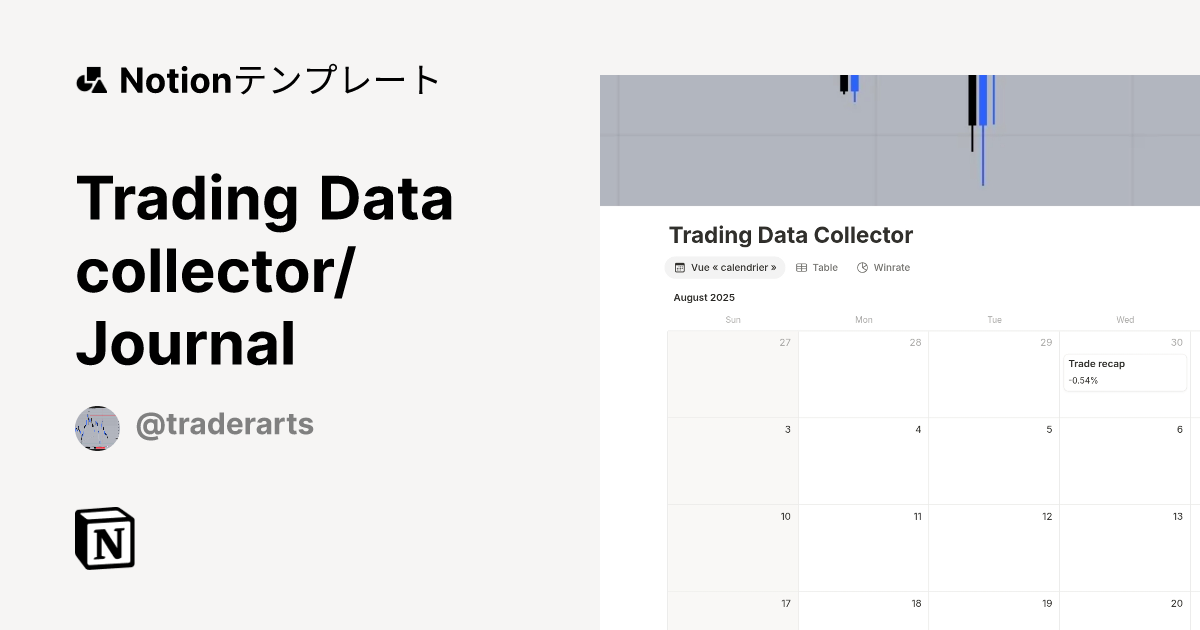Click the table grid icon beside Table

pyautogui.click(x=802, y=267)
